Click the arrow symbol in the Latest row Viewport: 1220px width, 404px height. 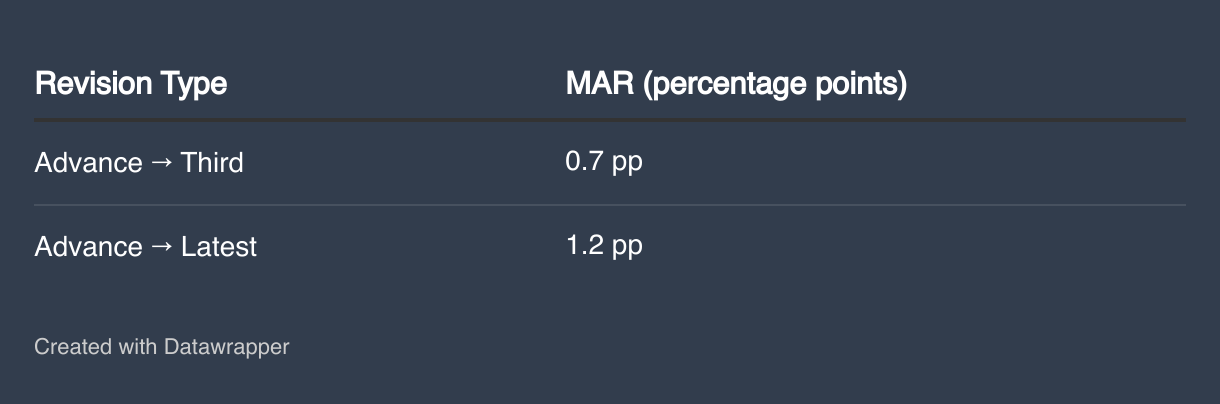(162, 247)
